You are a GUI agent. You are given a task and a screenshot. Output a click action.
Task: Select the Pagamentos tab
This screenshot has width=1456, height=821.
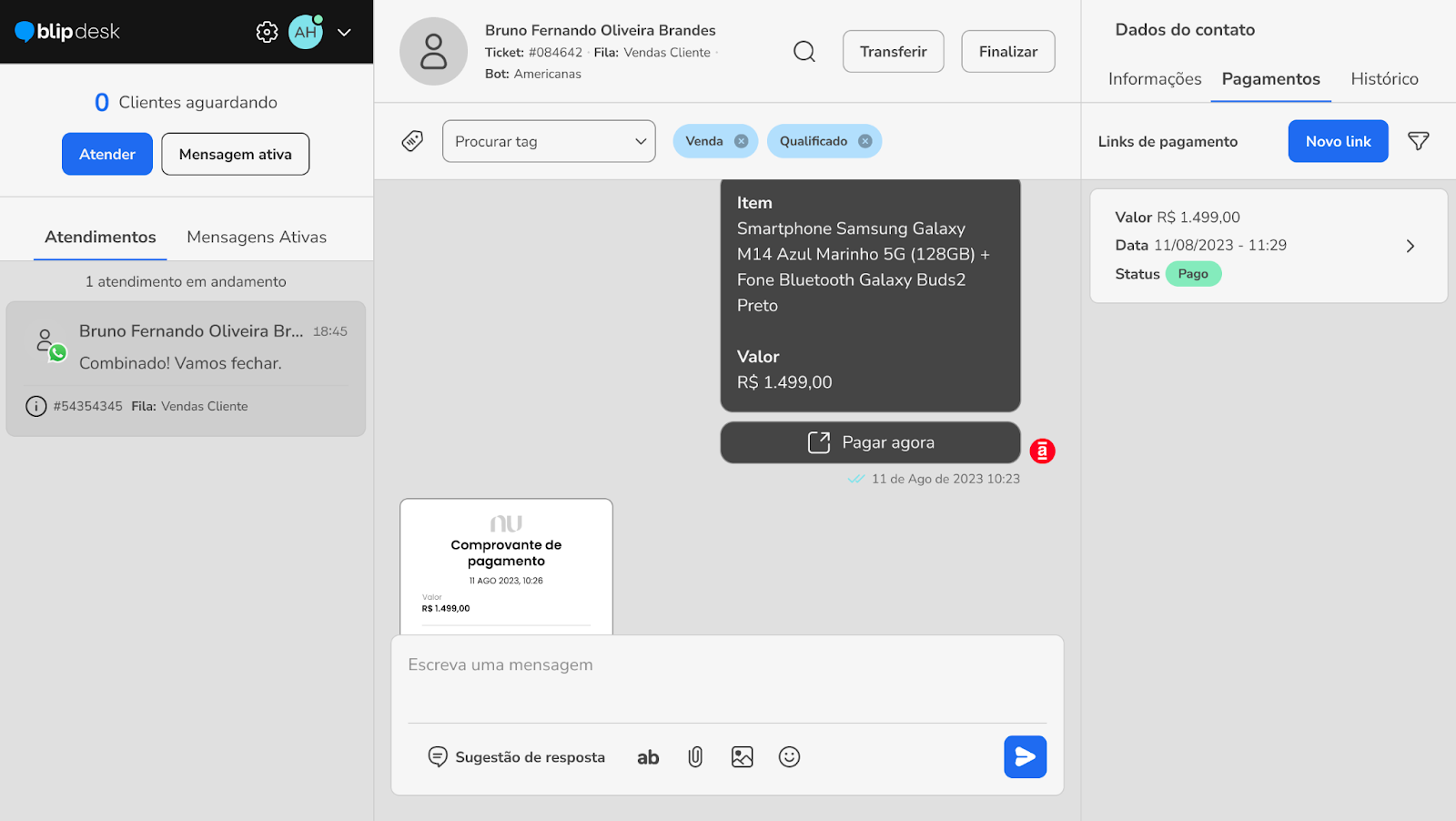tap(1270, 79)
